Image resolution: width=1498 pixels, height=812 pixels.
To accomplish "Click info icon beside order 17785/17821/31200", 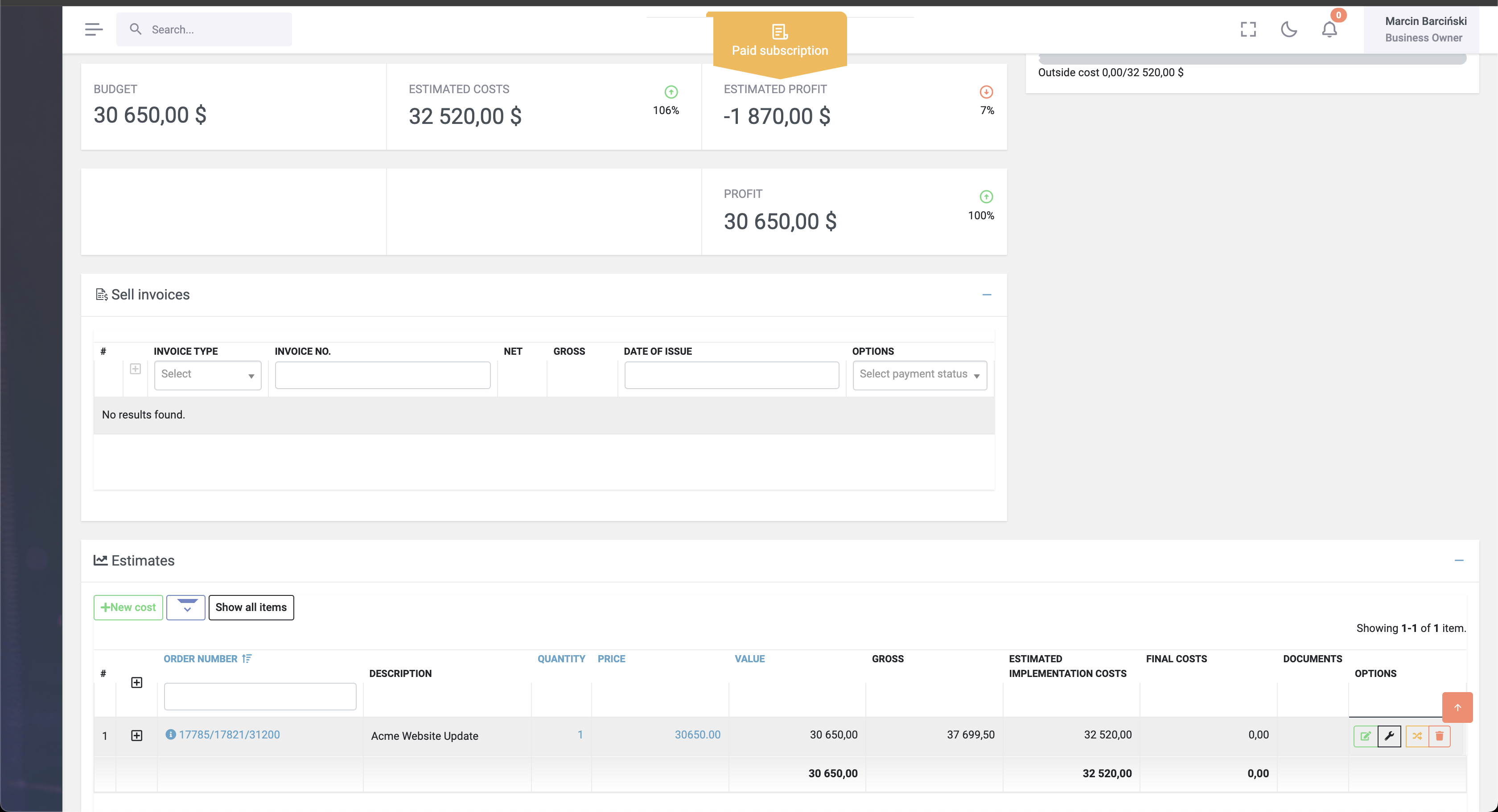I will (x=170, y=735).
